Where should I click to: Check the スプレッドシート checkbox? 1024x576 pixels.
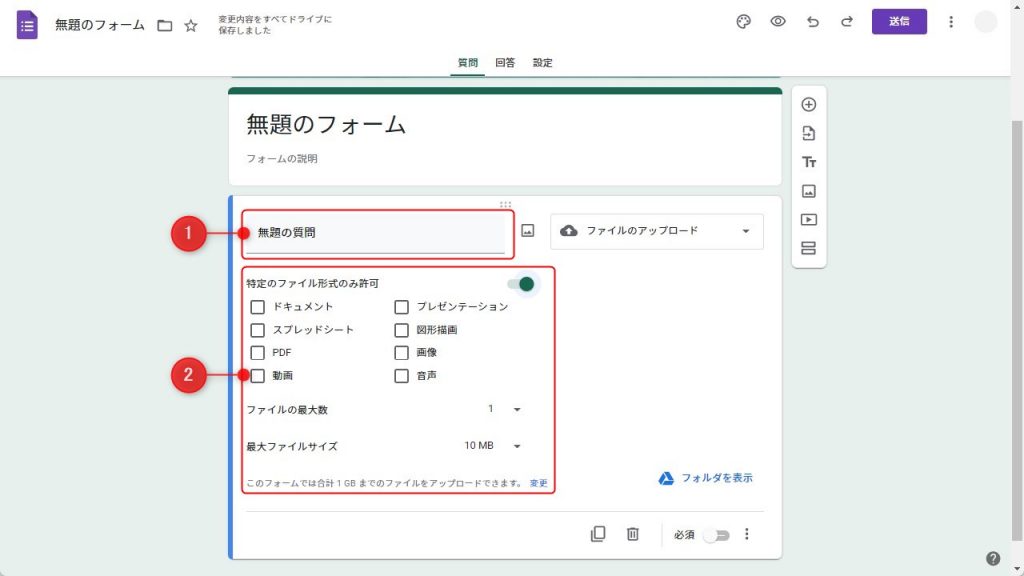[x=257, y=330]
